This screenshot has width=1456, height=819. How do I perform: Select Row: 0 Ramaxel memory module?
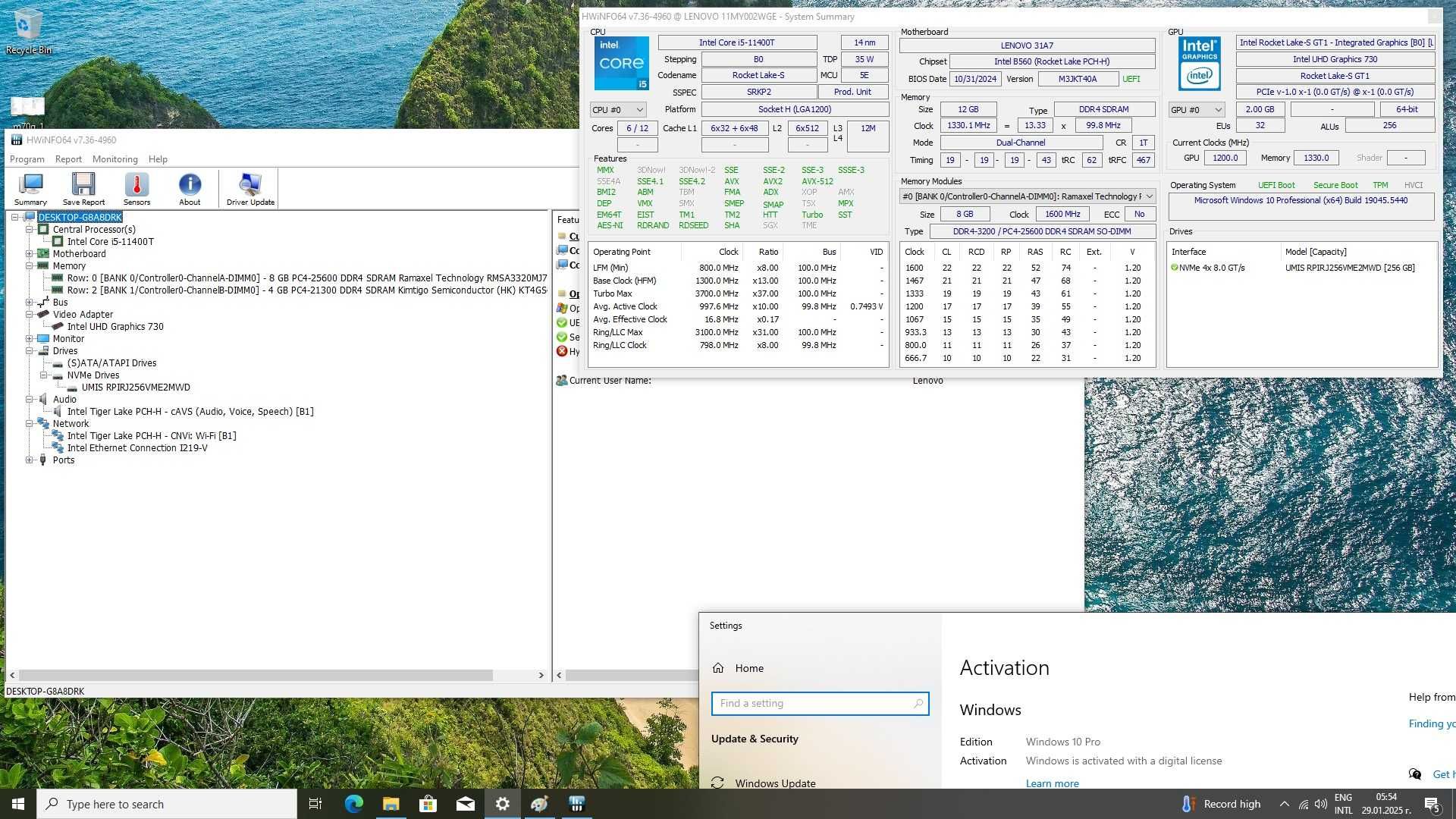click(306, 278)
